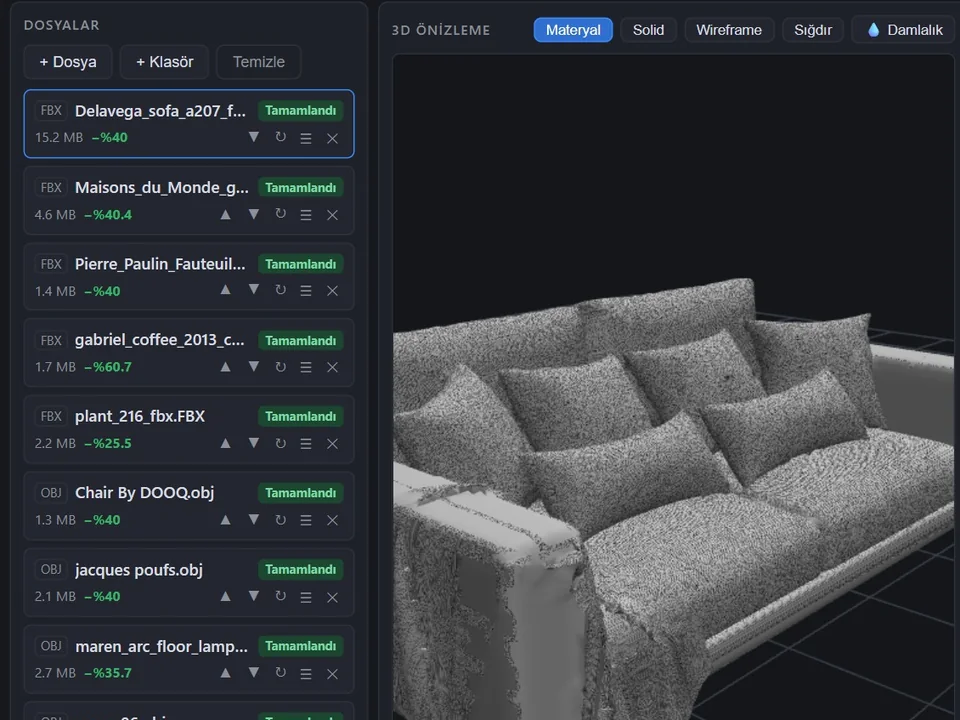The width and height of the screenshot is (960, 720).
Task: Click the + Klasör button
Action: 165,62
